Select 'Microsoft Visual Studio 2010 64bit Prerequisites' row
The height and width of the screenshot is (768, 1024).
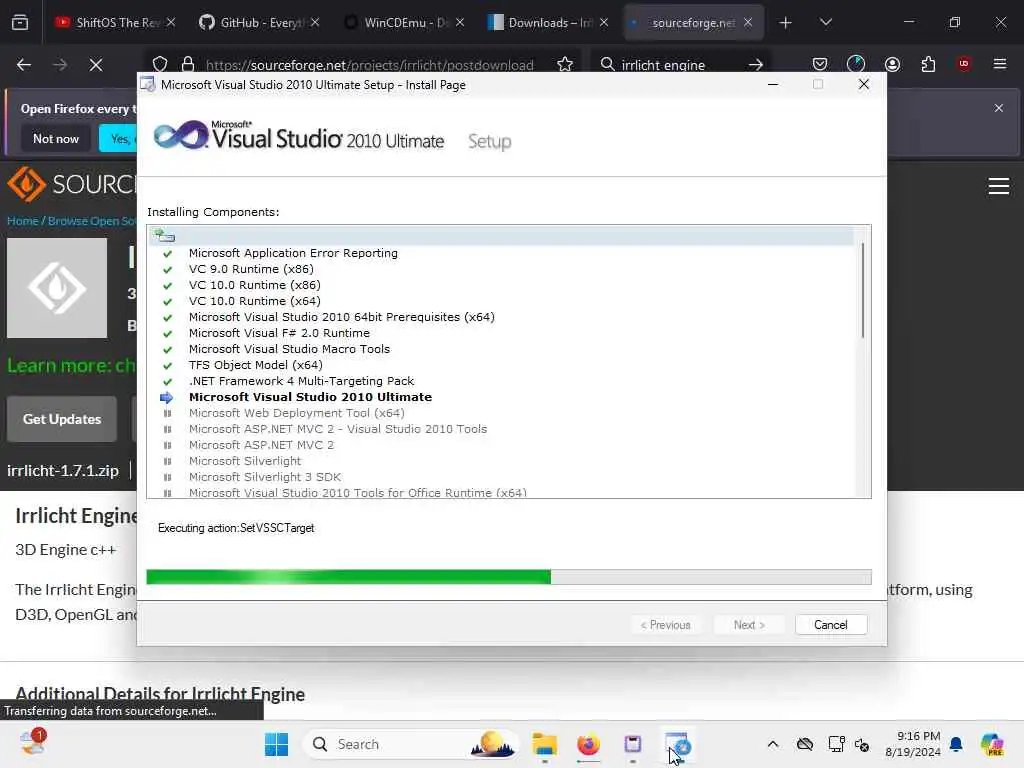342,317
